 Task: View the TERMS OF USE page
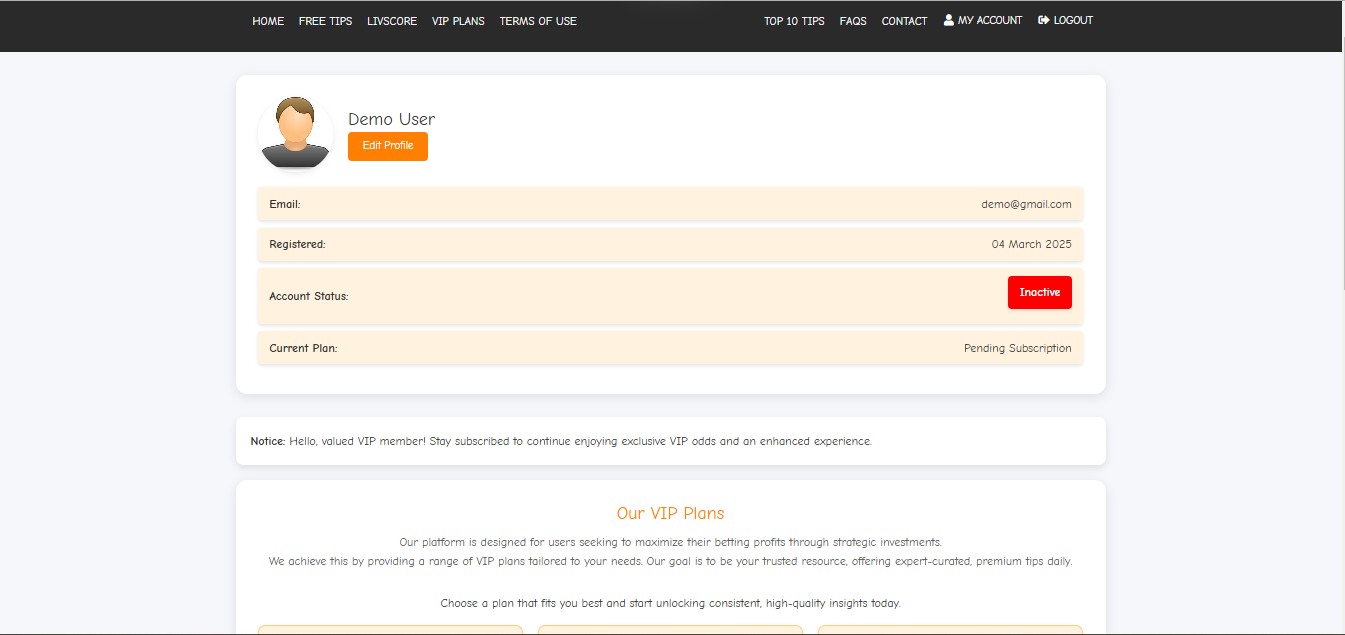coord(537,21)
